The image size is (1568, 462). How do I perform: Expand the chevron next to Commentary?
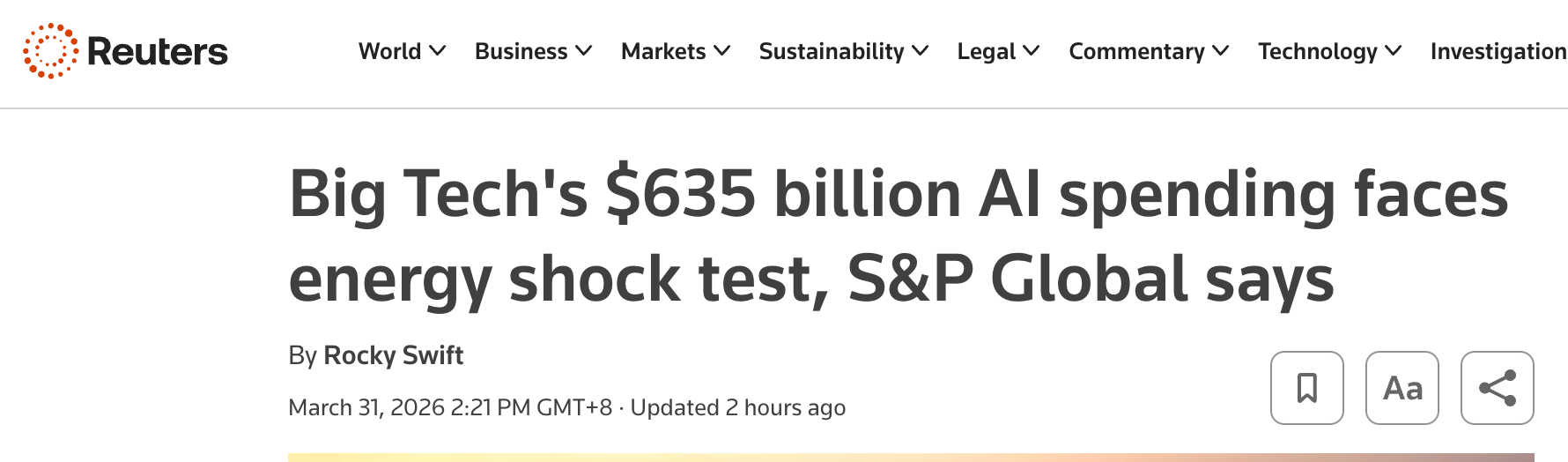pos(1221,51)
